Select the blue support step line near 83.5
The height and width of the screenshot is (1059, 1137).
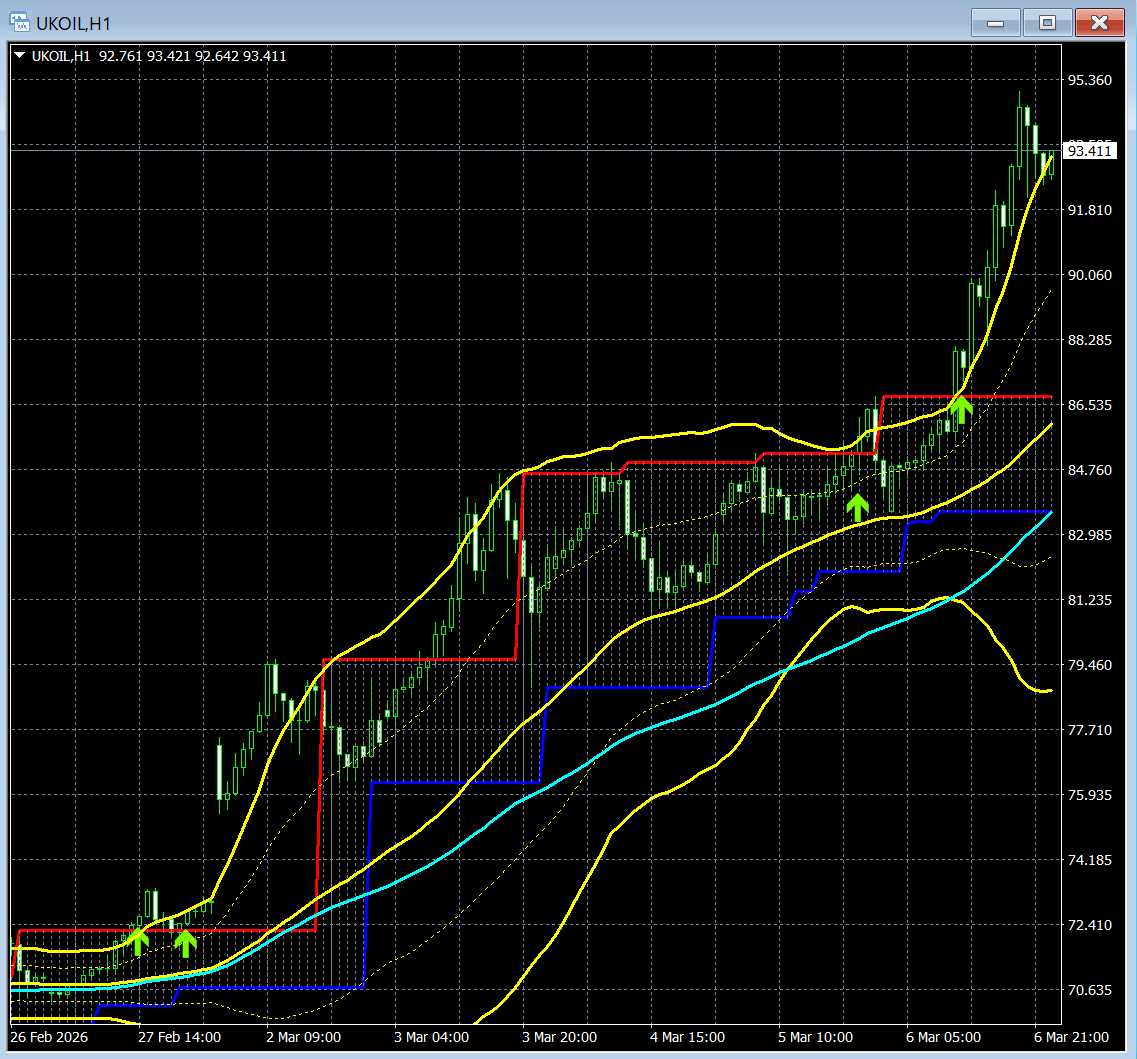click(993, 512)
